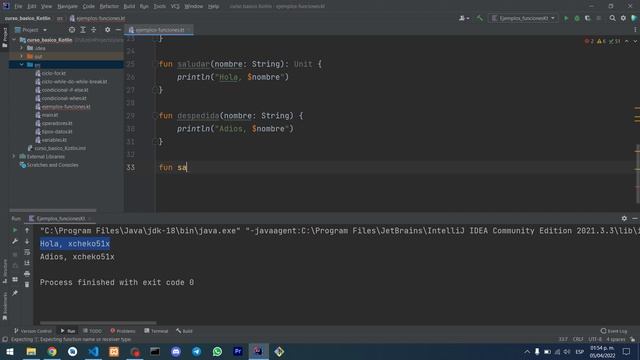
Task: Open the Navigate menu
Action: [x=67, y=6]
